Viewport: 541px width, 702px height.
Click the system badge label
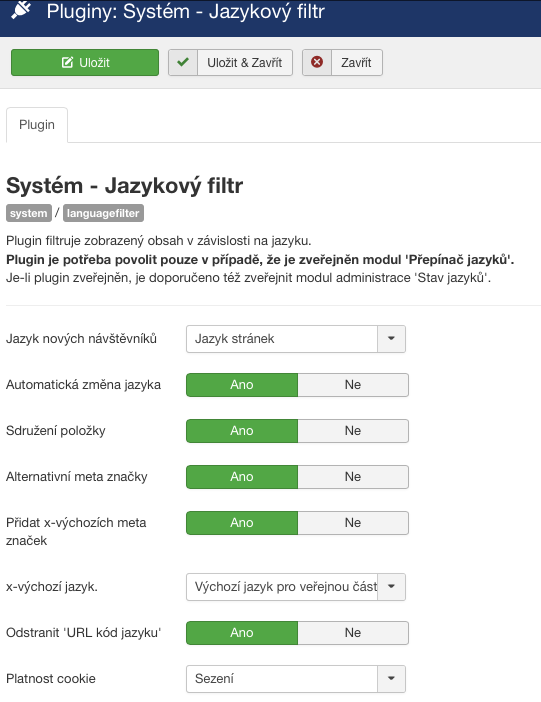click(x=29, y=213)
